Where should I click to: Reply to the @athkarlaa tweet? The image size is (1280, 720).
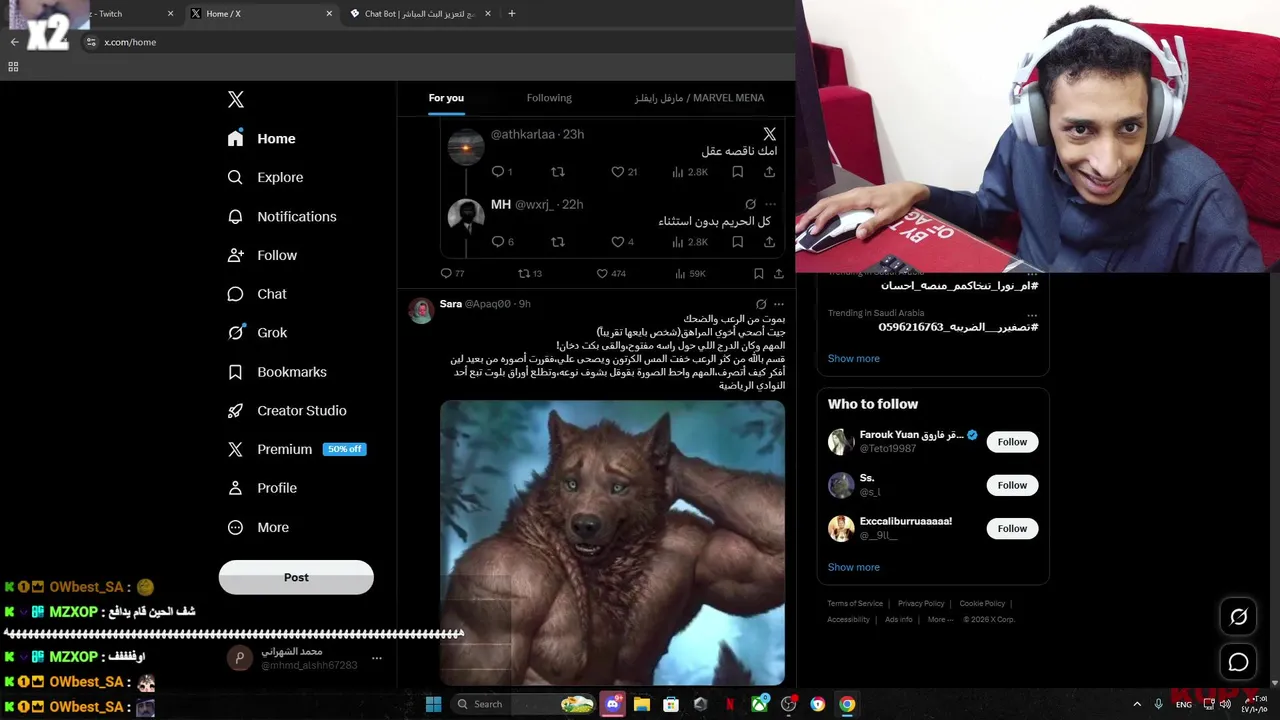[498, 172]
